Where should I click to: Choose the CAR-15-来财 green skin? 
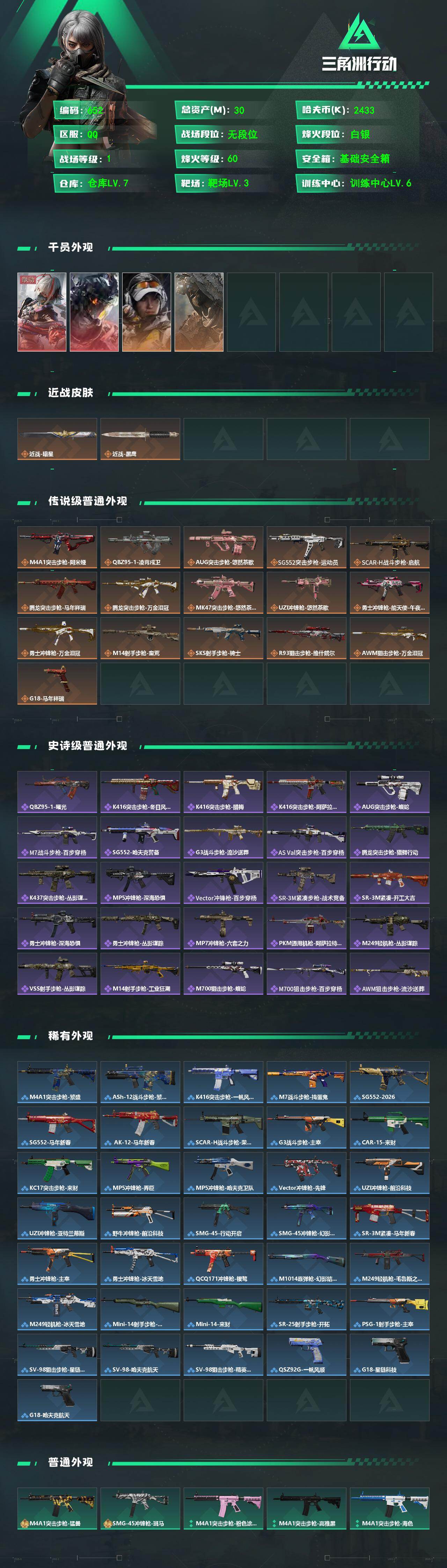[390, 1128]
